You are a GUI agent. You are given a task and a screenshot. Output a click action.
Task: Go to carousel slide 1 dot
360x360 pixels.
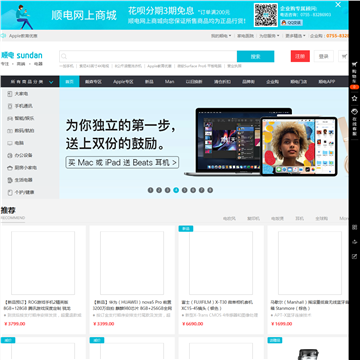pos(150,190)
